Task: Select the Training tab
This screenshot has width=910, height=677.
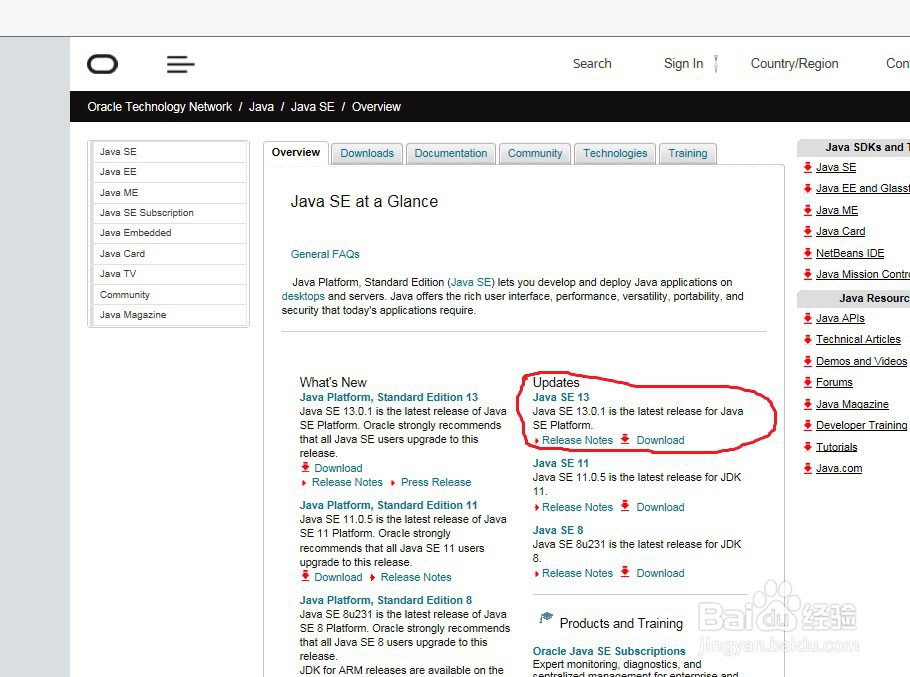Action: point(688,153)
